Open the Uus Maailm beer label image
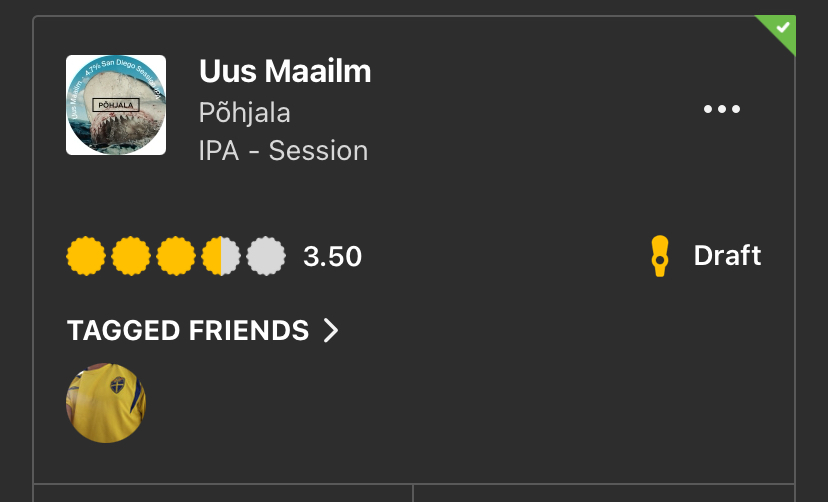 coord(116,105)
